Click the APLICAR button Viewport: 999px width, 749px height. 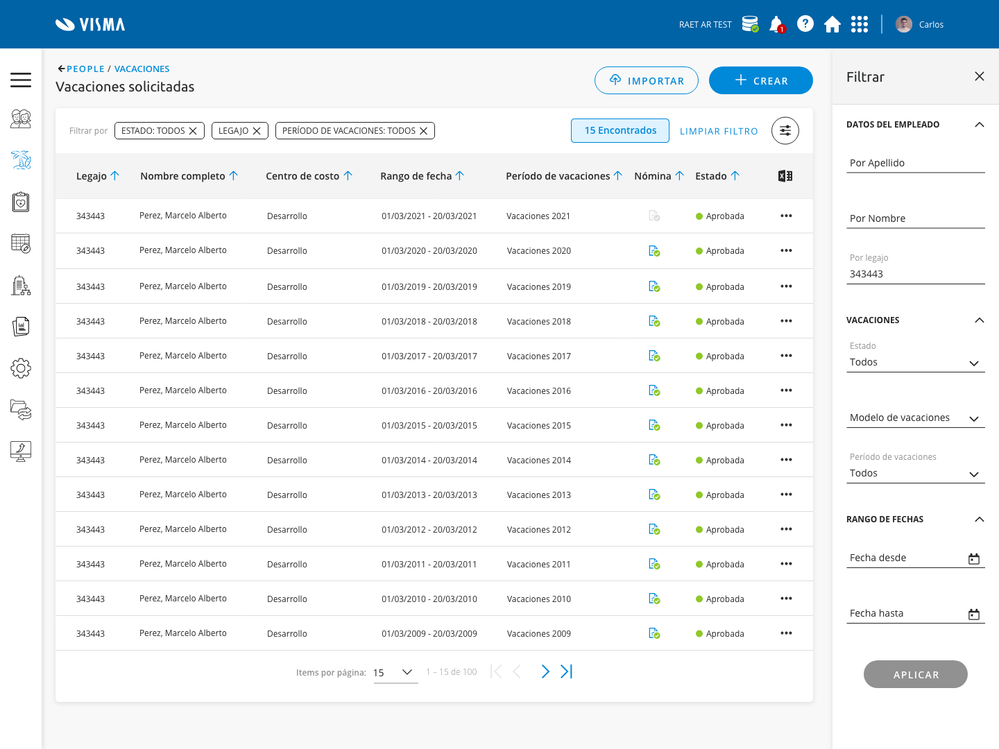(x=915, y=674)
